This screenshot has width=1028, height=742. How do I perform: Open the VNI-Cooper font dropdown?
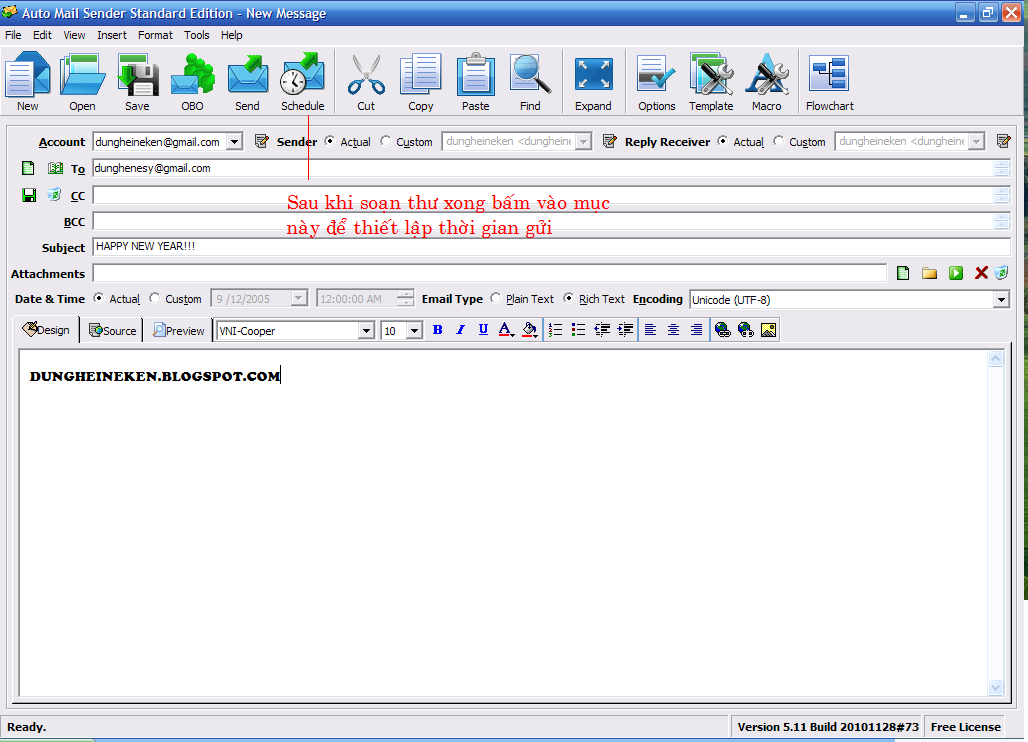click(366, 331)
